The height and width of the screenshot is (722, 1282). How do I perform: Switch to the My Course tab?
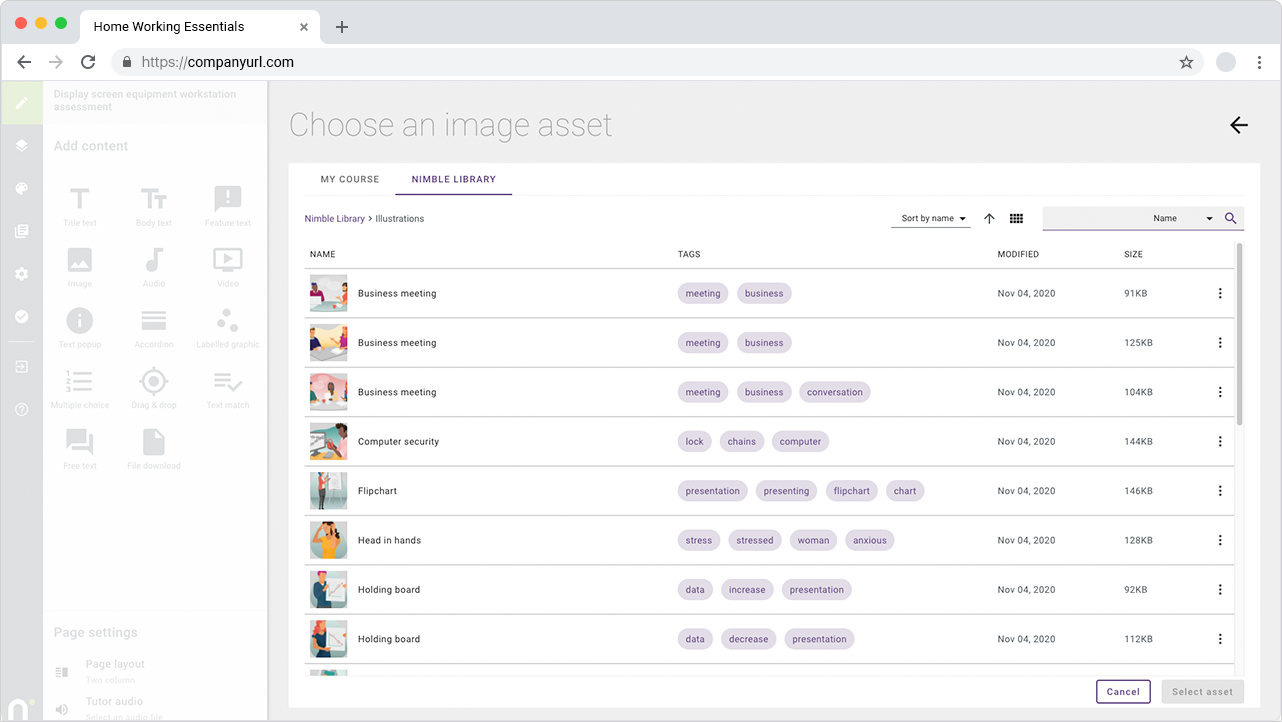[x=350, y=180]
